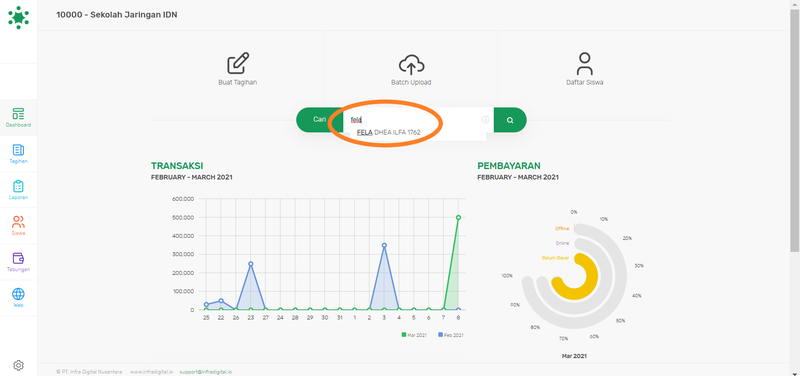Click the header 10000 - Sekolah Jaringan IDN
800x376 pixels.
(x=117, y=15)
